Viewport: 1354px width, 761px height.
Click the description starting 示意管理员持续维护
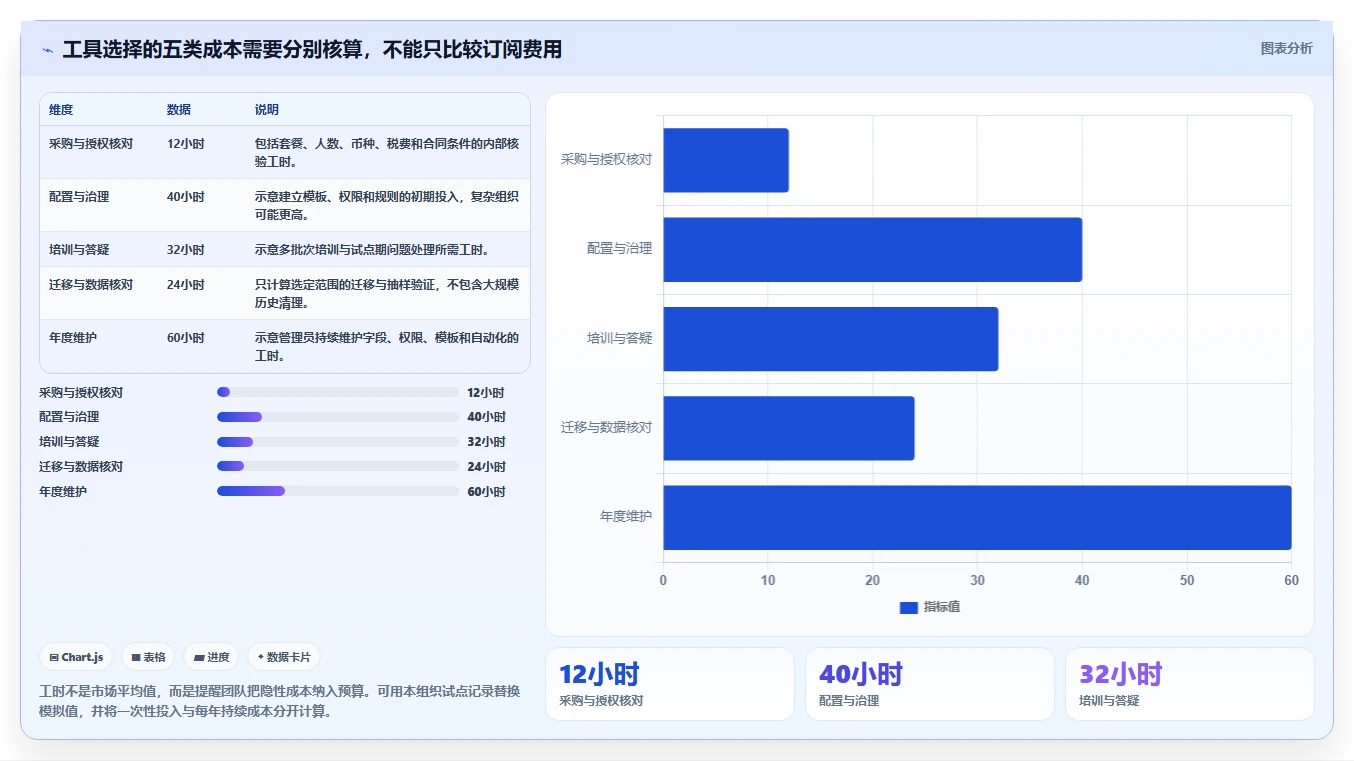[x=387, y=346]
